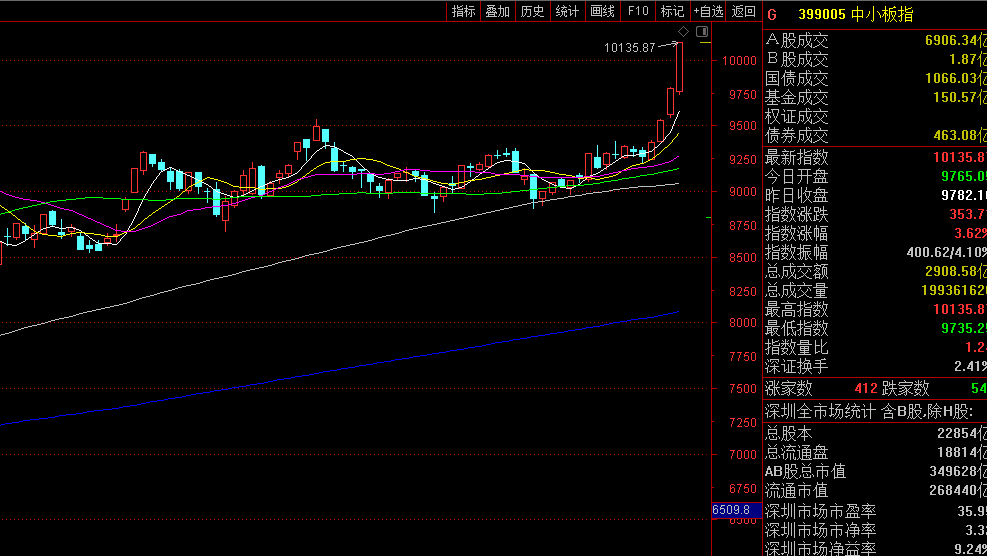Select the 权证成交 row
The image size is (987, 556).
coord(875,116)
